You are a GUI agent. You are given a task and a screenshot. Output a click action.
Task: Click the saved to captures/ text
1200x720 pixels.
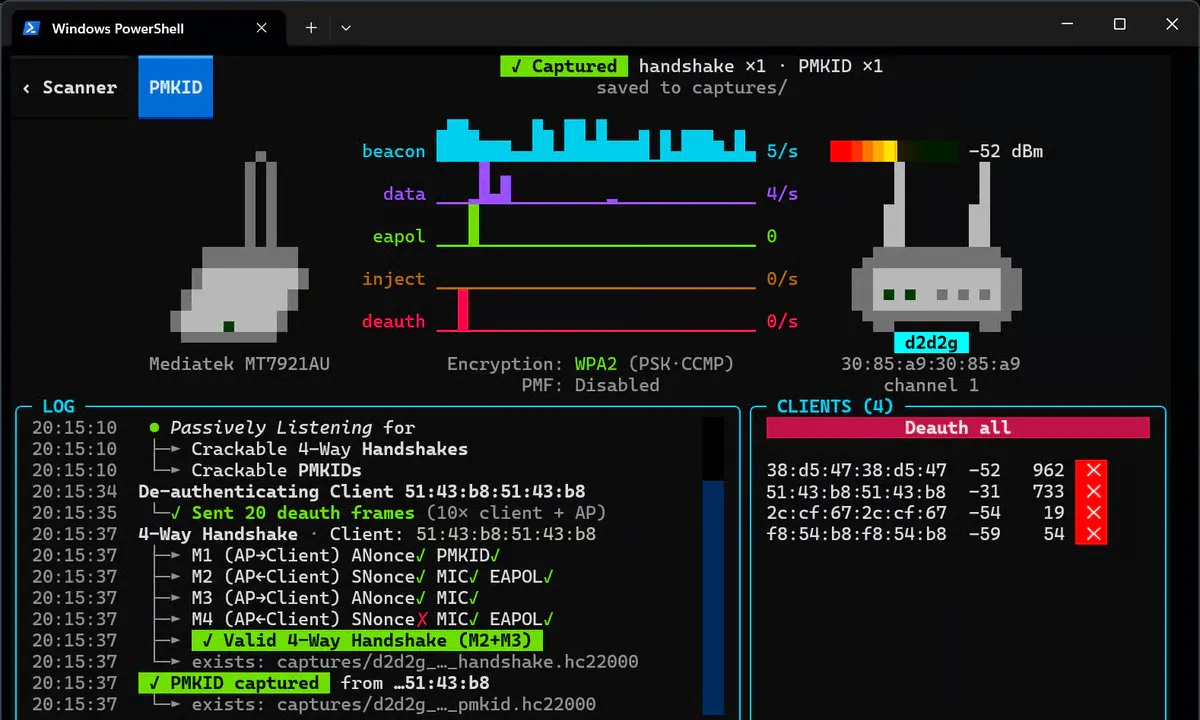click(692, 88)
